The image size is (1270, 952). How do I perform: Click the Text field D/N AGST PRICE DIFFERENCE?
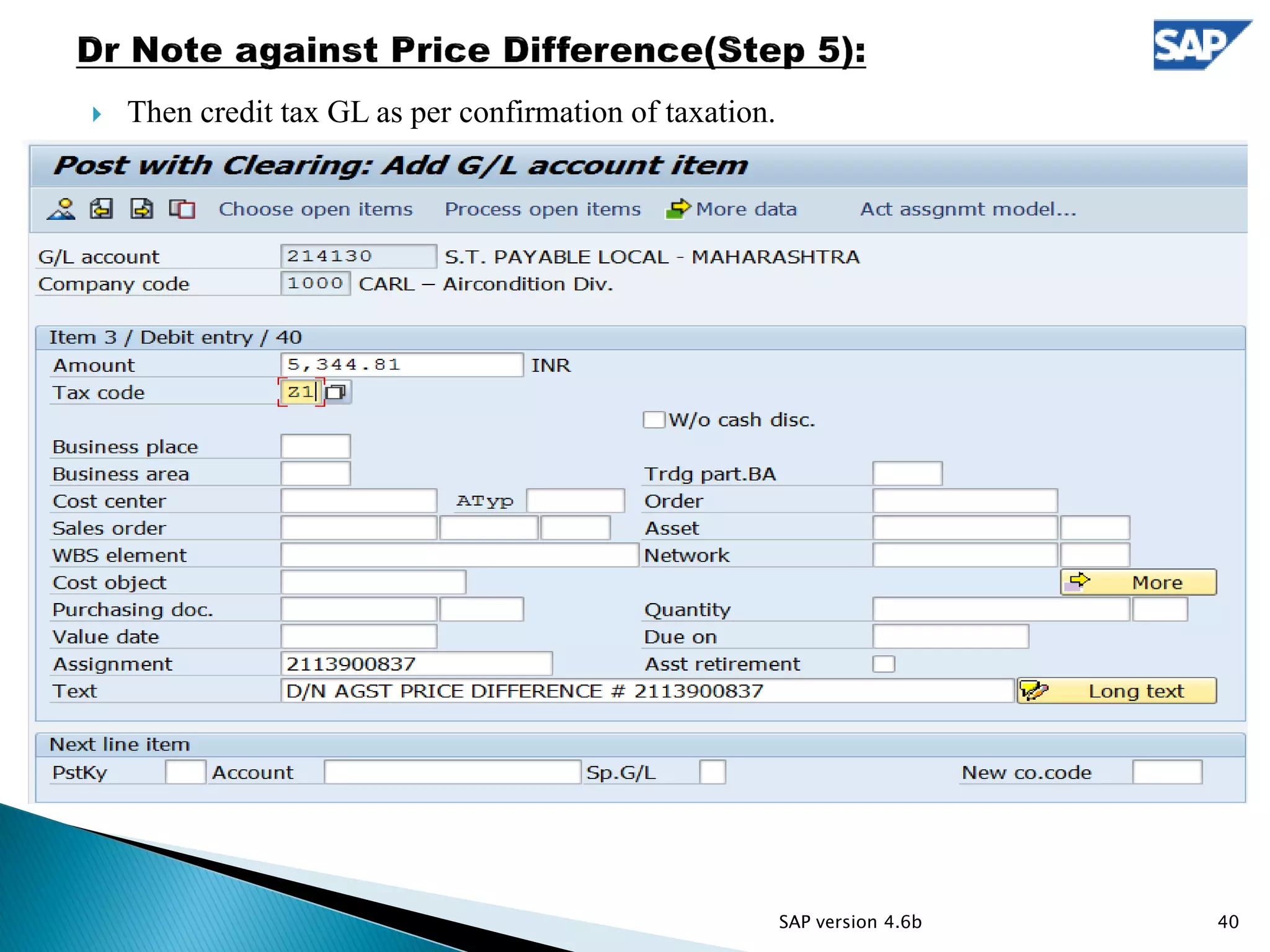tap(647, 690)
